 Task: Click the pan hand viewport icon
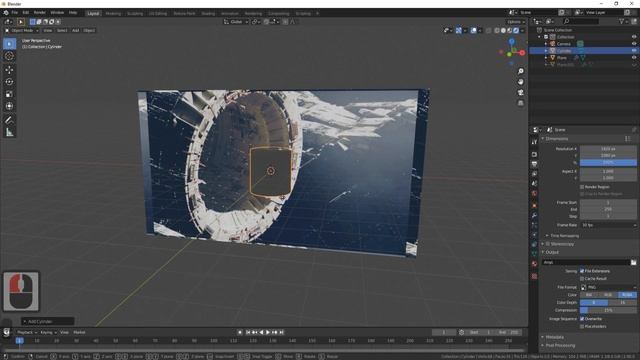coord(521,82)
